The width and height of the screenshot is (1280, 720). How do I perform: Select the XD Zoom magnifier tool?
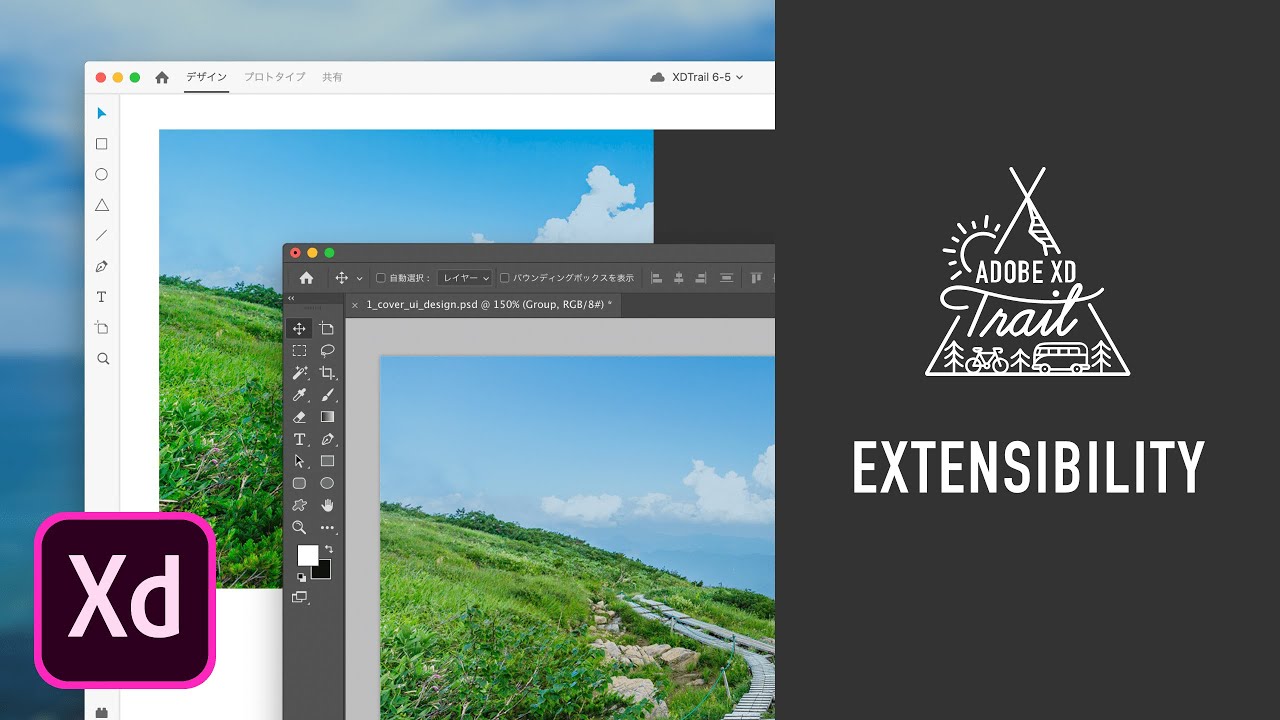[102, 358]
